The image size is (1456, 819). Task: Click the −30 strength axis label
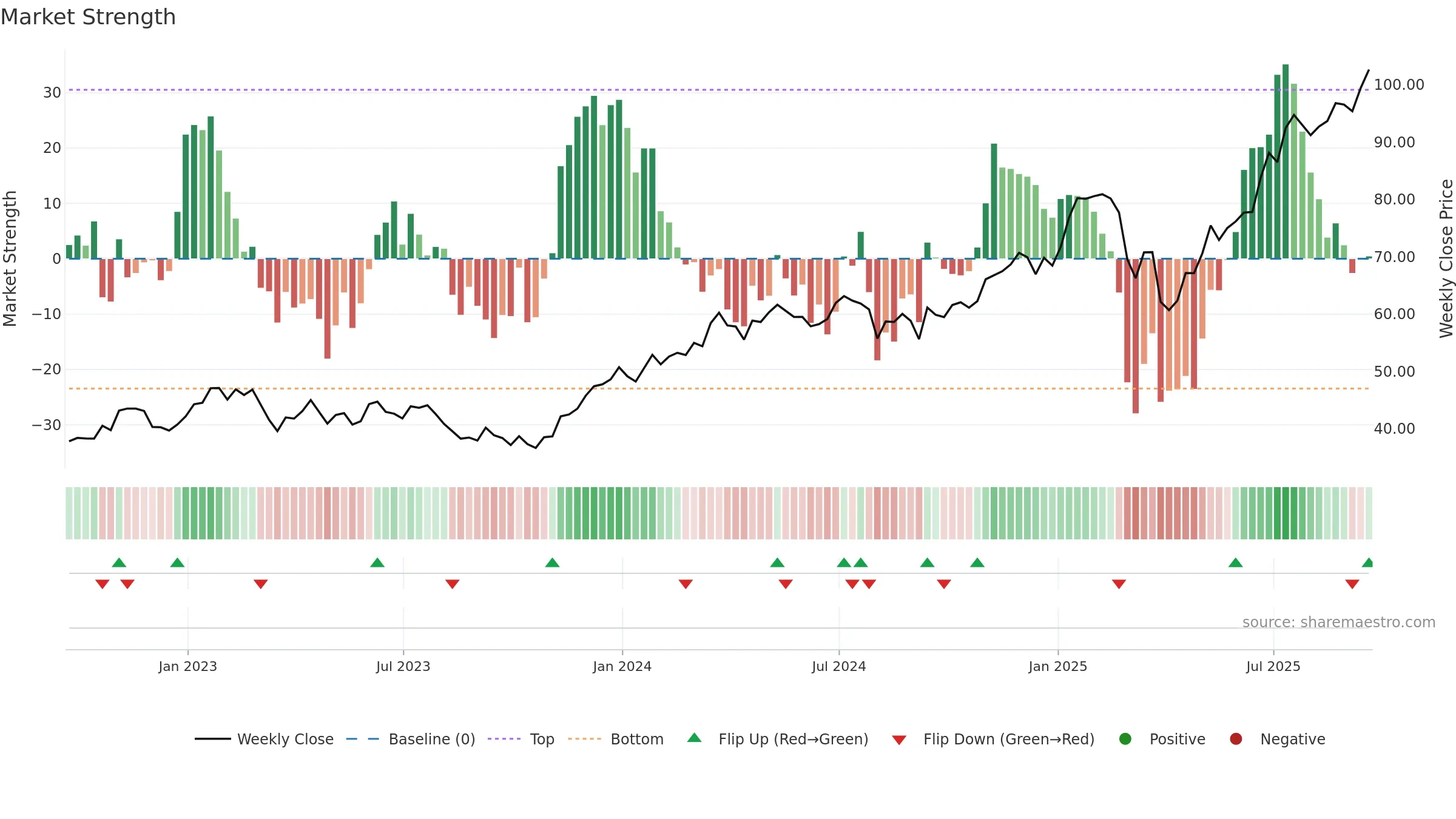(x=47, y=425)
